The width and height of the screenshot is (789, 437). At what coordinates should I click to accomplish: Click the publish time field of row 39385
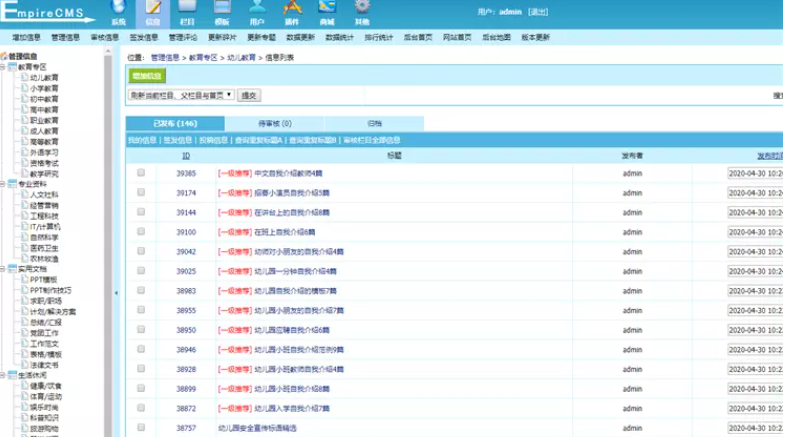757,173
